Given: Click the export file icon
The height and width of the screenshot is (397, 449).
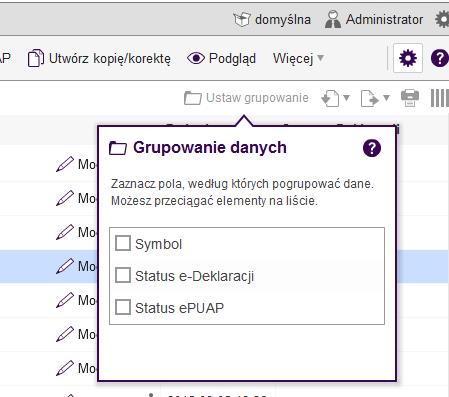Looking at the screenshot, I should click(x=370, y=98).
